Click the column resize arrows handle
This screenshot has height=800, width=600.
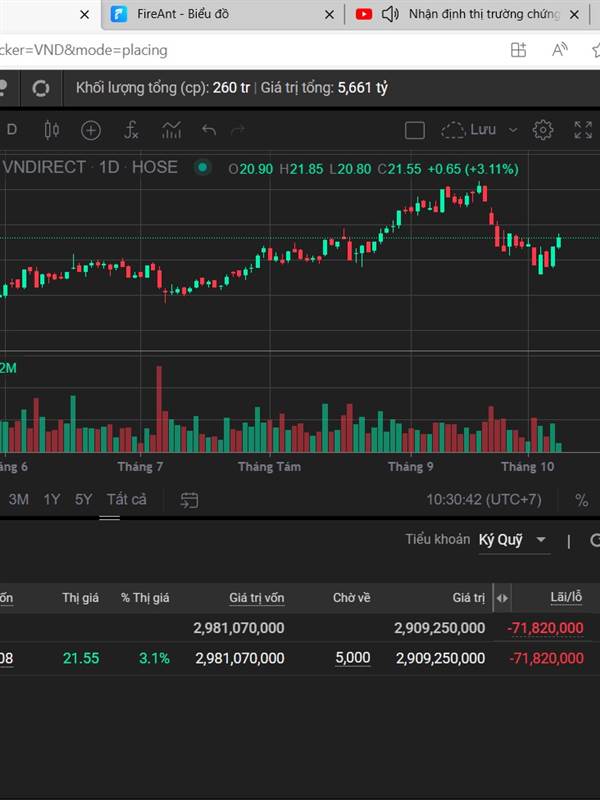502,598
